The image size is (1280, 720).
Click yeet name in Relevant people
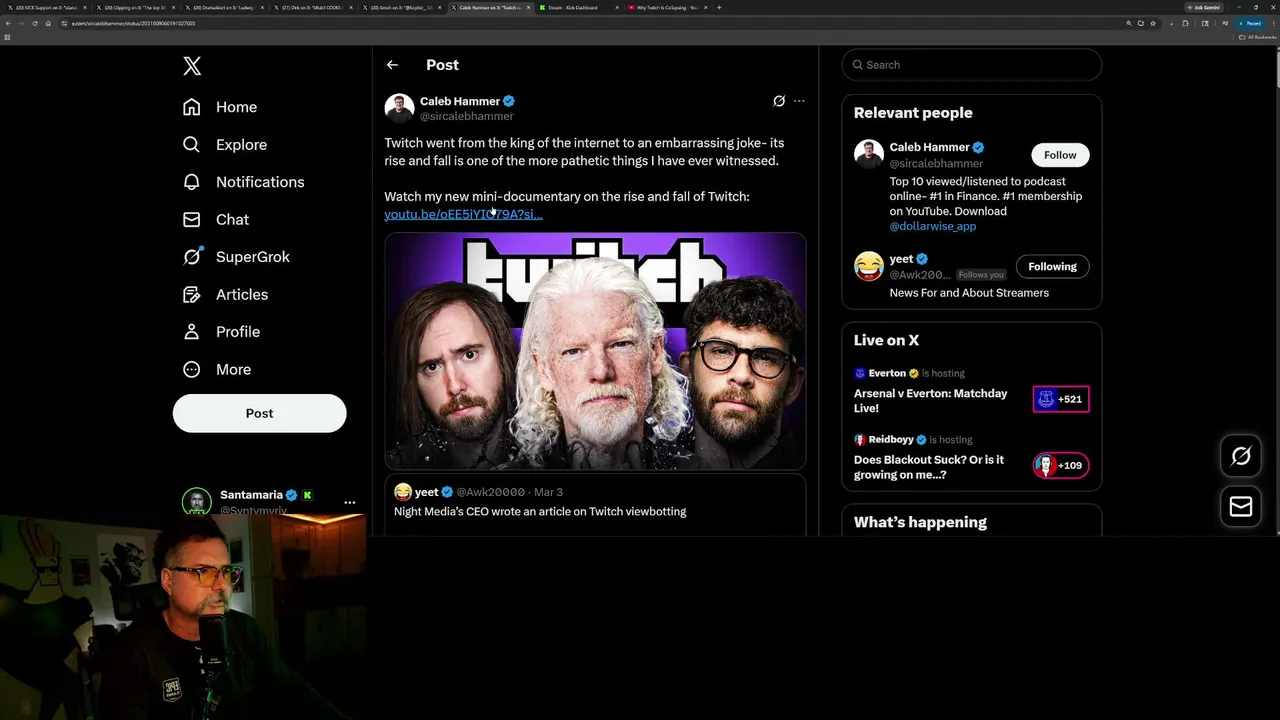(901, 259)
